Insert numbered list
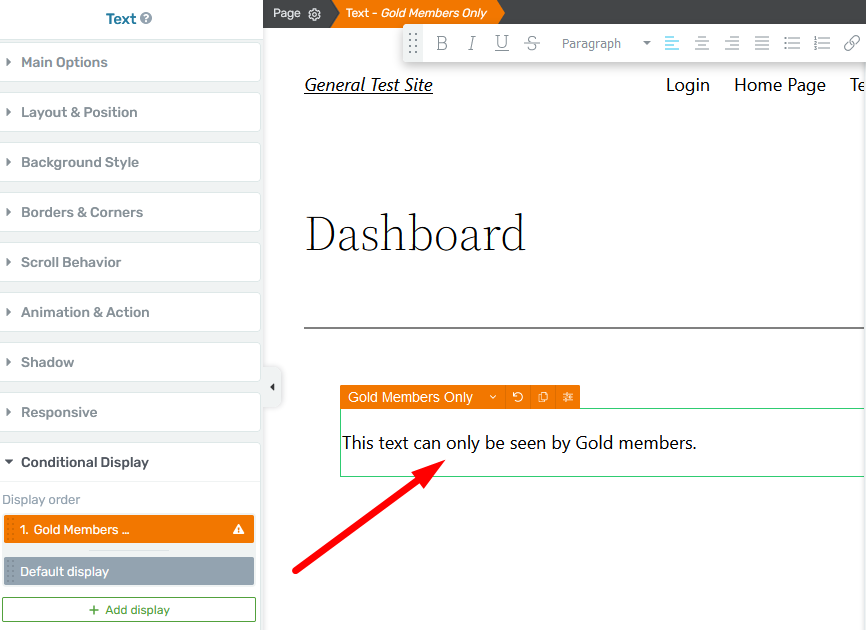866x630 pixels. pyautogui.click(x=821, y=43)
